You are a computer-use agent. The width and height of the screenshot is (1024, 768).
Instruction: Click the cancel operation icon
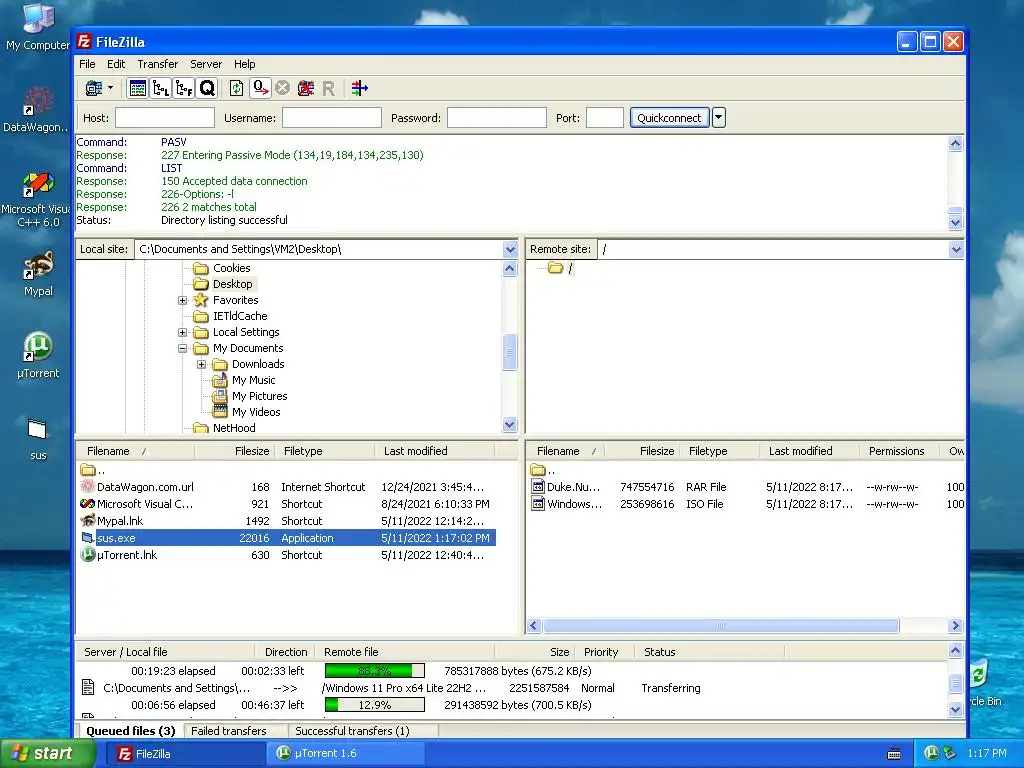point(282,88)
